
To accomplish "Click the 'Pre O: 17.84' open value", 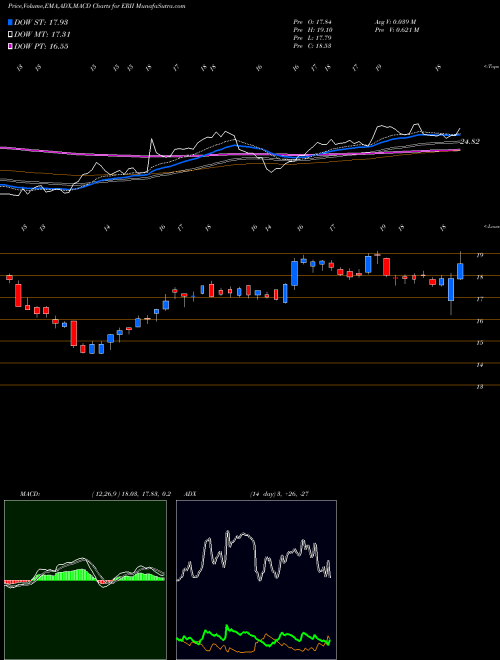I will [313, 22].
